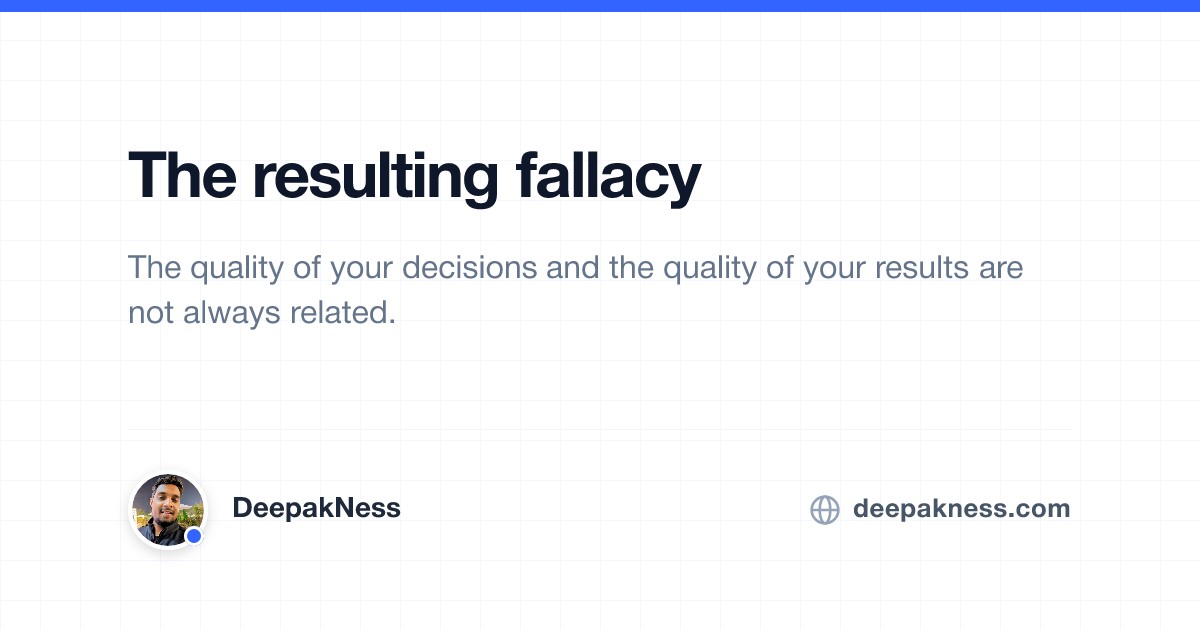Click the DeepakNess author name
Screen dimensions: 1200x630
[x=316, y=508]
